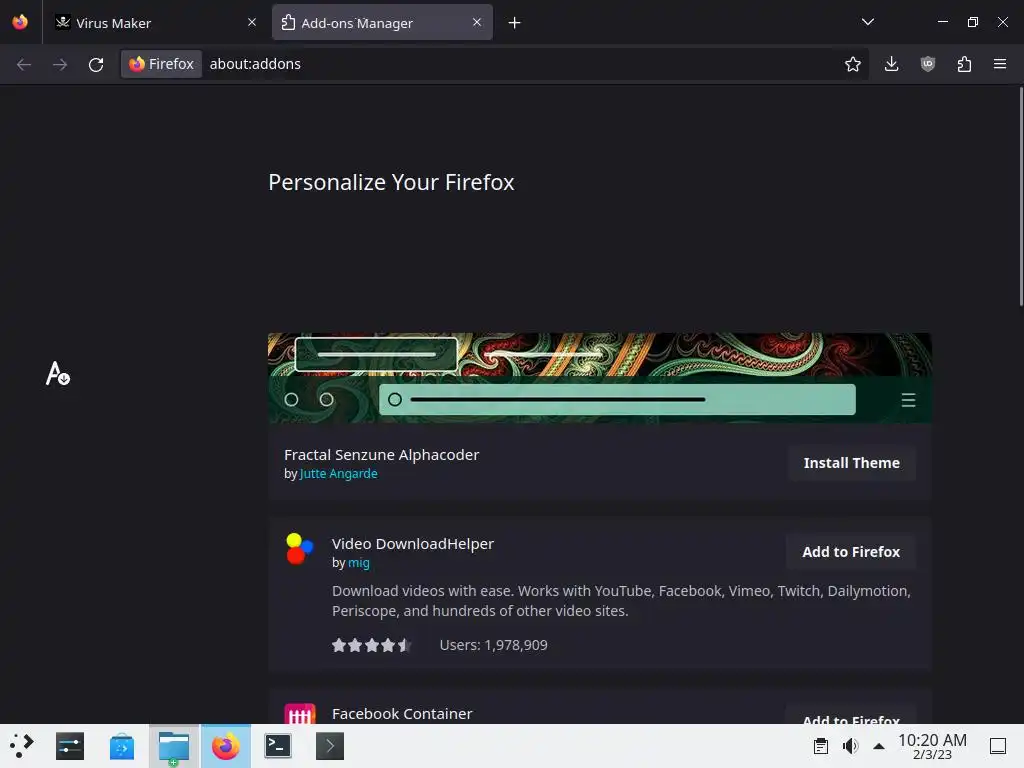Open the Firefox hamburger application menu

tap(1000, 64)
